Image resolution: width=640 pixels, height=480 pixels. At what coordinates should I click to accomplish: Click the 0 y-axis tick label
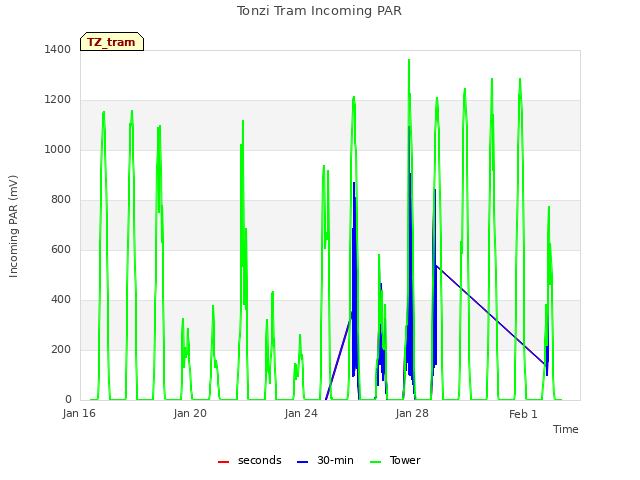pos(68,399)
